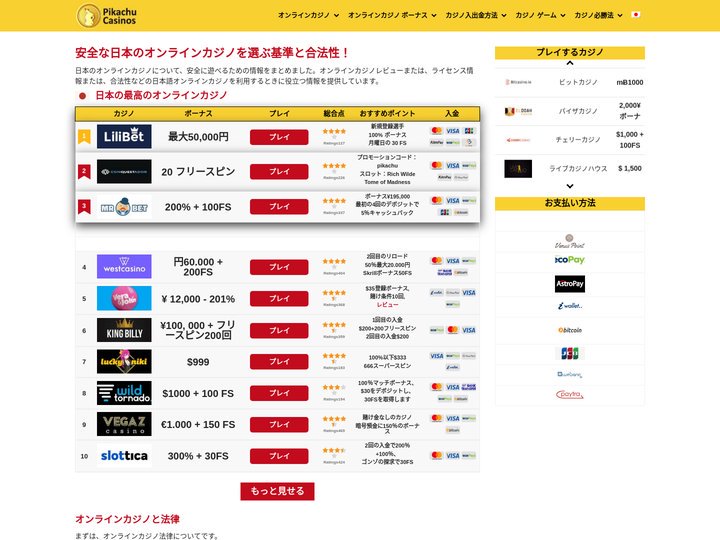720x540 pixels.
Task: Click the Venus Point payment icon
Action: 569,242
